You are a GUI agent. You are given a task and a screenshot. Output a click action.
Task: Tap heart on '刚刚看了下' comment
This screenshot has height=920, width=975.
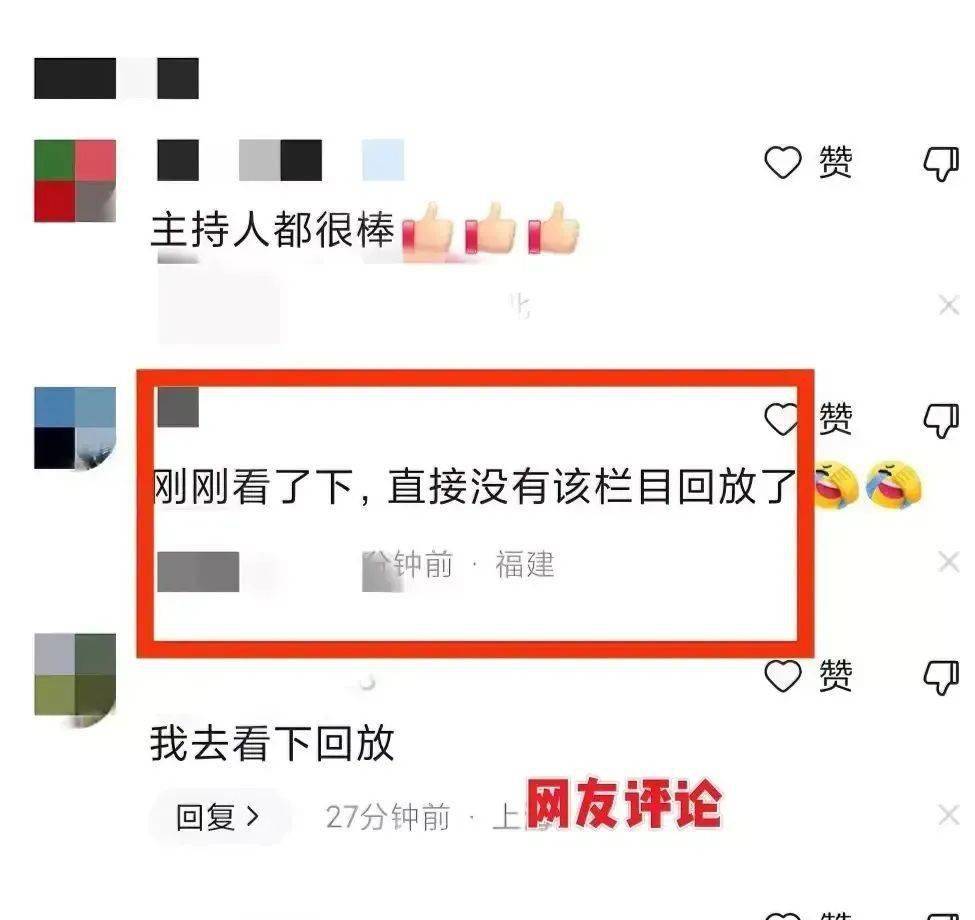781,419
